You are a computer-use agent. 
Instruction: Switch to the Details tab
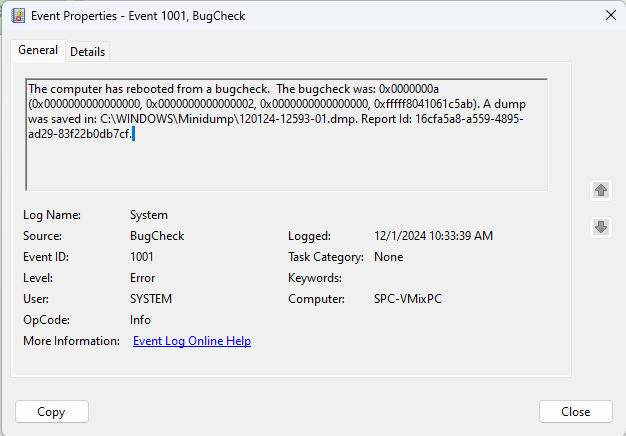pyautogui.click(x=87, y=52)
